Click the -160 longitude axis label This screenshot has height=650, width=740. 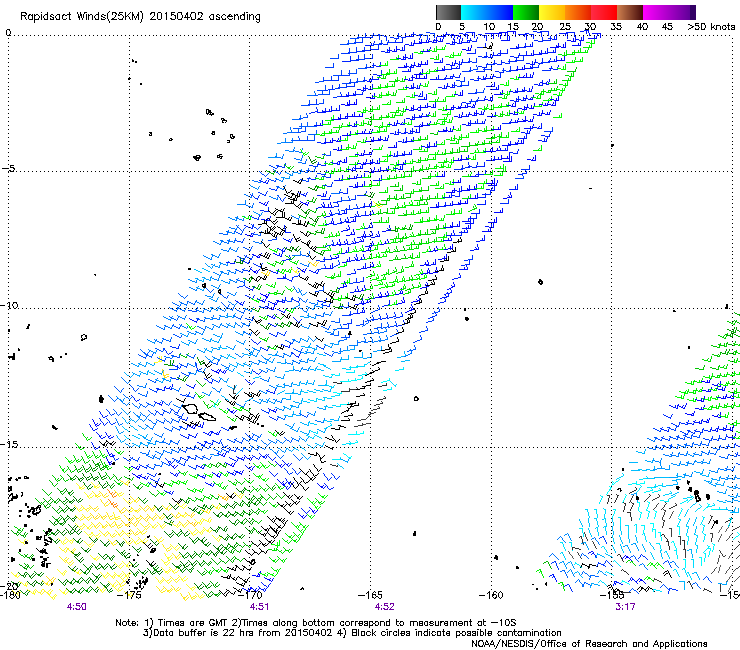coord(491,595)
